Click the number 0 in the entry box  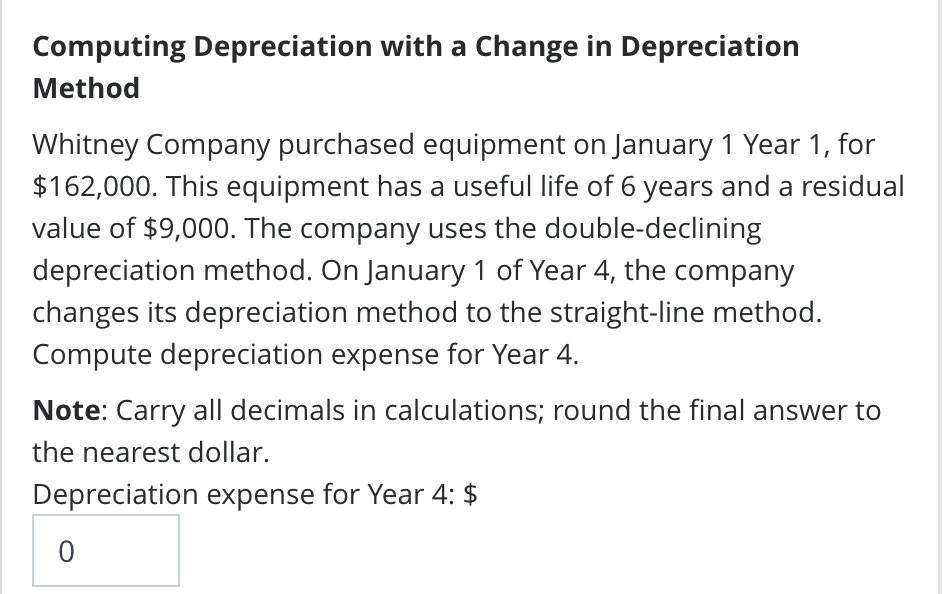(65, 551)
